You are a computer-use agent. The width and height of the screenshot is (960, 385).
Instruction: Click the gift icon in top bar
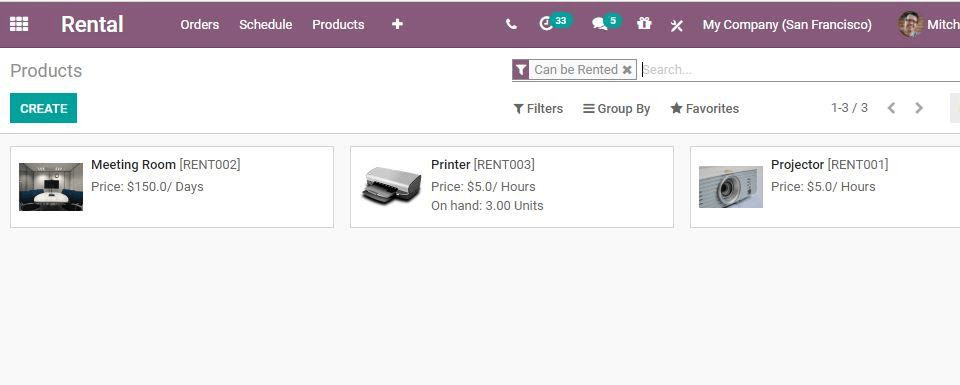pyautogui.click(x=643, y=24)
